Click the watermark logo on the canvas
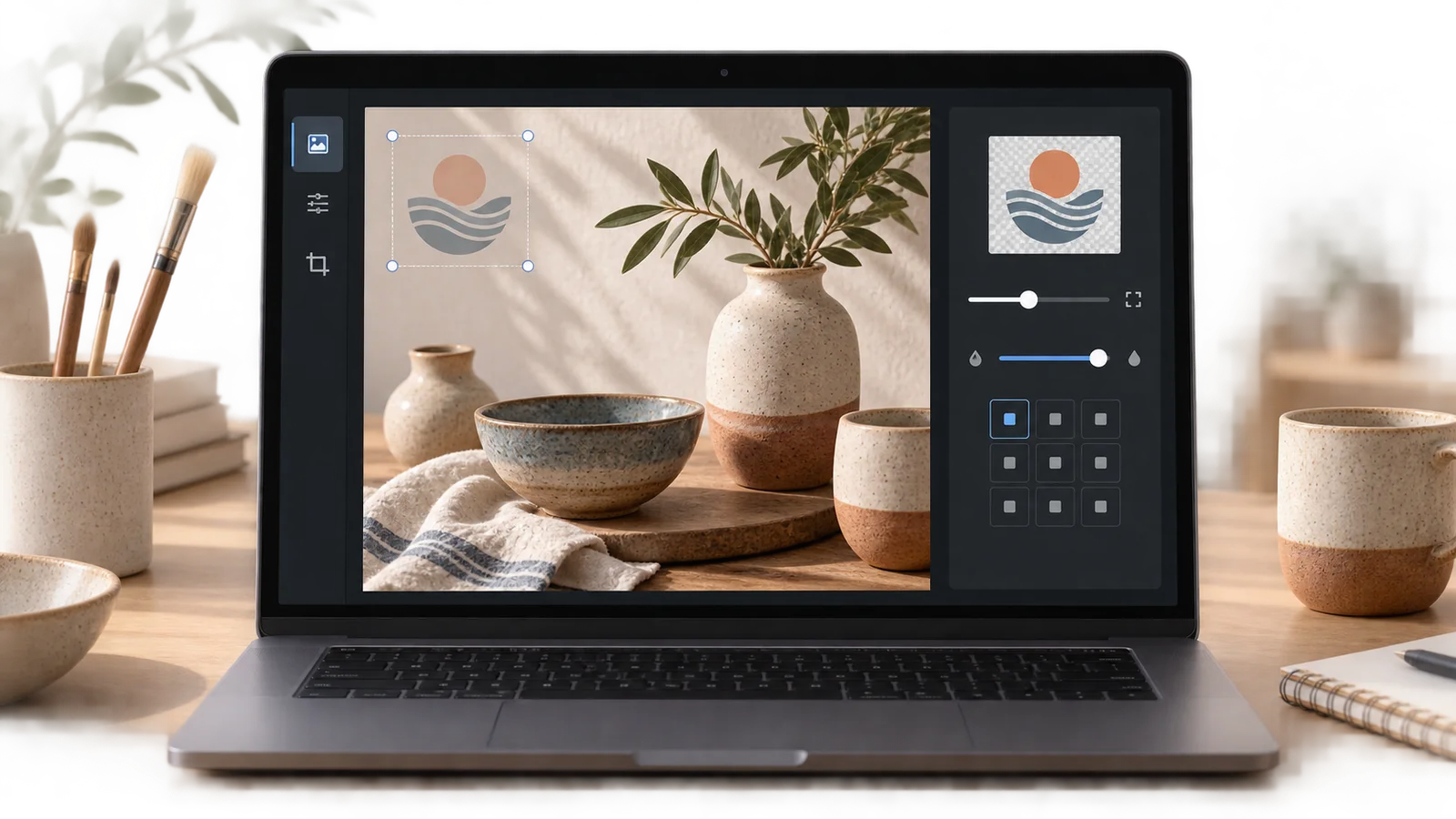Viewport: 1456px width, 819px height. coord(460,204)
